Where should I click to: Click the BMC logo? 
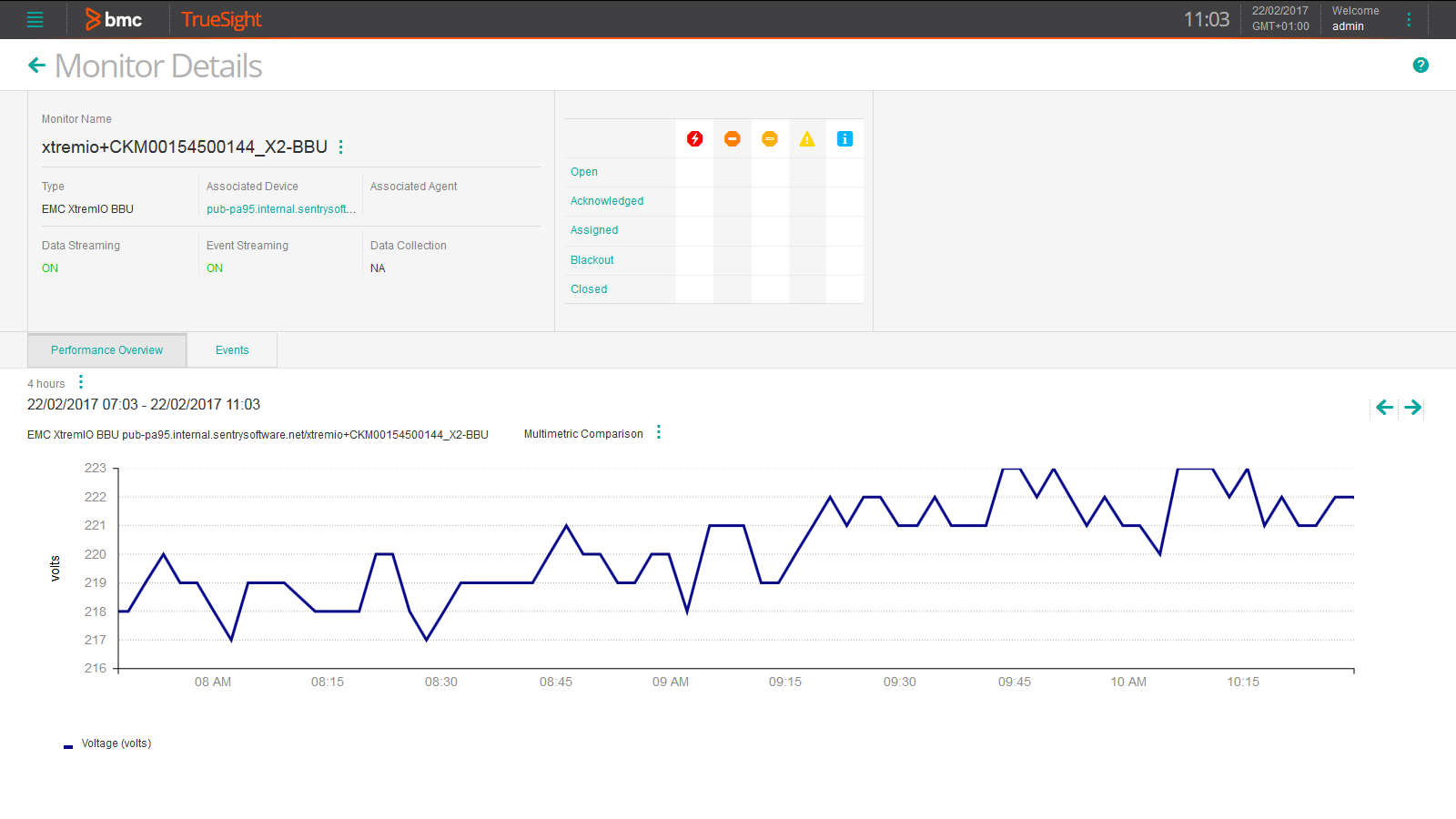(x=114, y=19)
